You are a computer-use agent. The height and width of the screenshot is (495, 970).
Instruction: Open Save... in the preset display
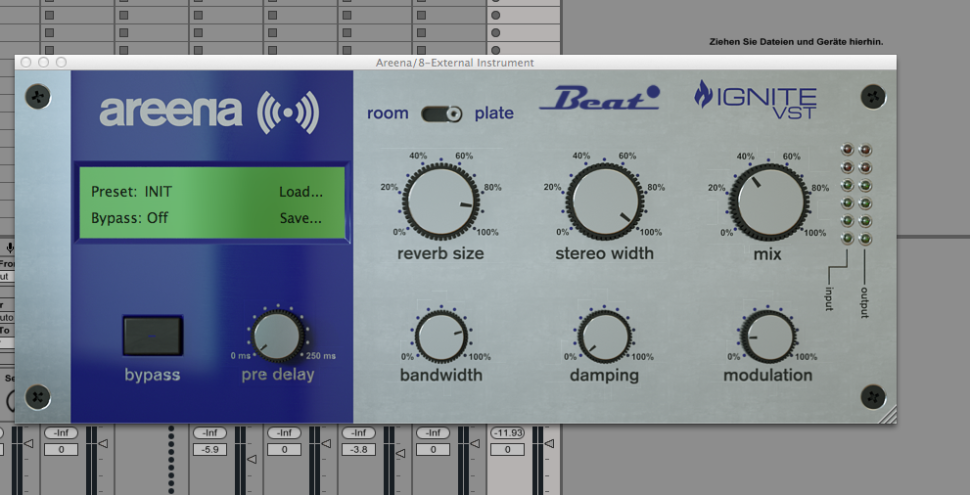301,218
